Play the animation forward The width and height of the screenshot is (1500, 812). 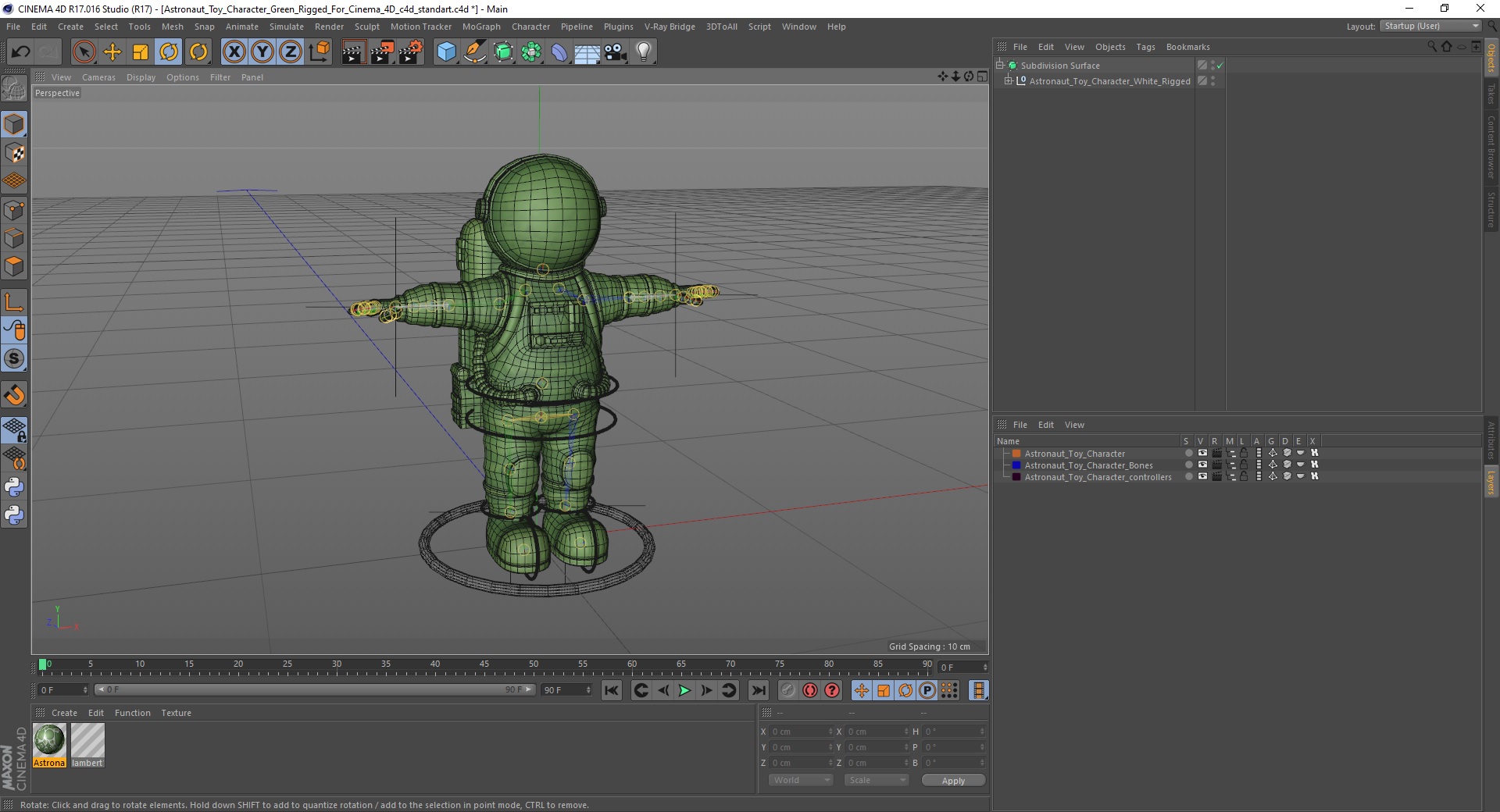click(x=684, y=690)
